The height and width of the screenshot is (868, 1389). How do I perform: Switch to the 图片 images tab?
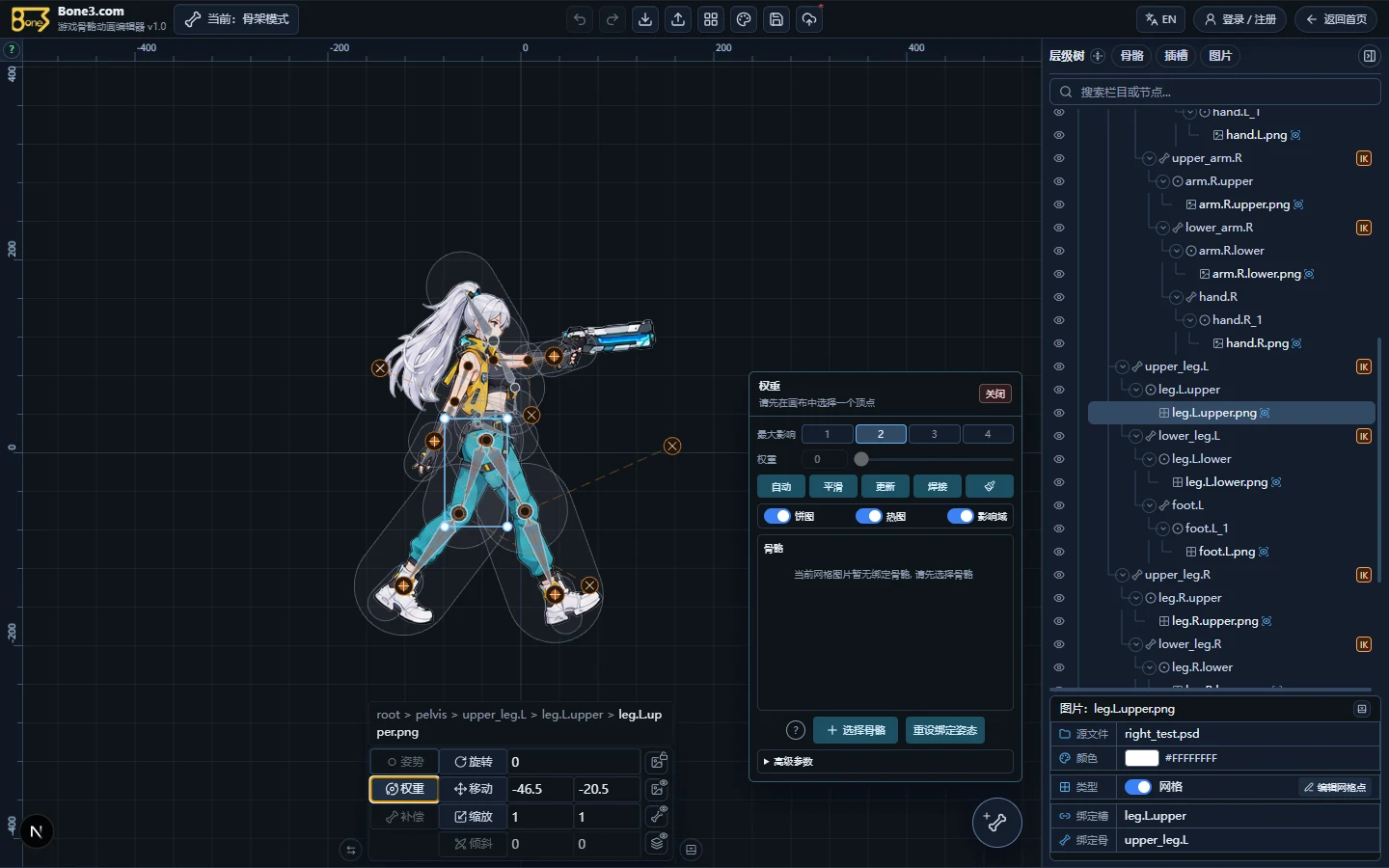1220,56
